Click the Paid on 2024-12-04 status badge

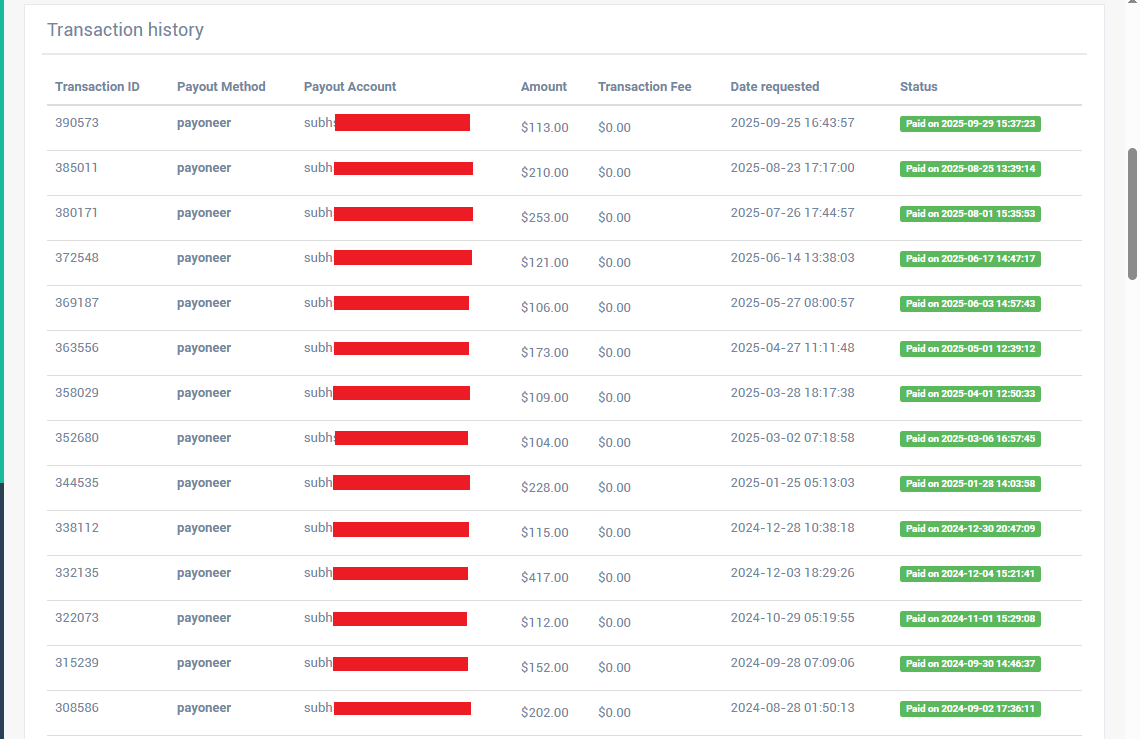click(970, 574)
